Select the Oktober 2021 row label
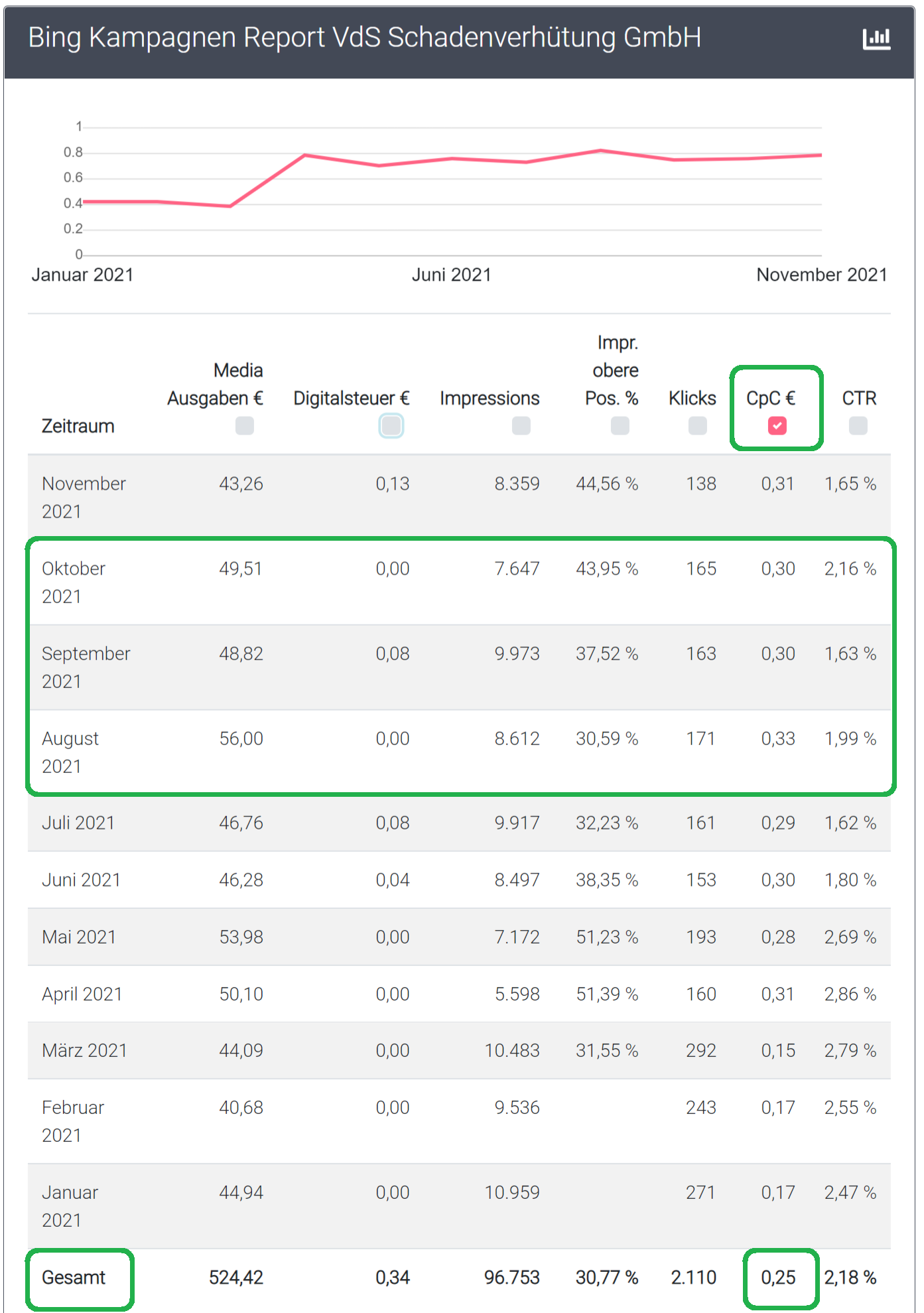 pyautogui.click(x=74, y=583)
